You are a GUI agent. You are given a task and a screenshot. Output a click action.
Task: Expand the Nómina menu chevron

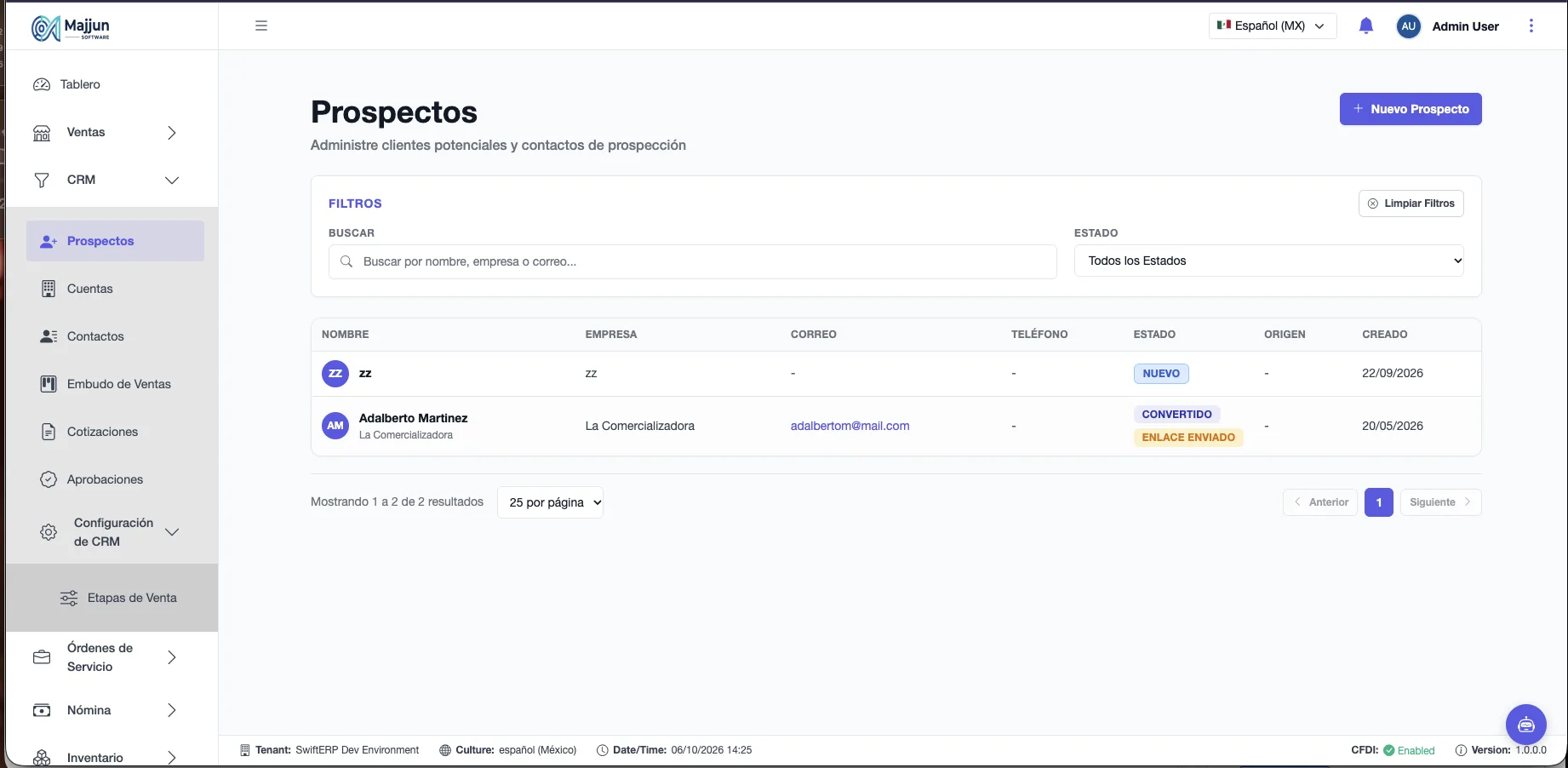click(172, 710)
